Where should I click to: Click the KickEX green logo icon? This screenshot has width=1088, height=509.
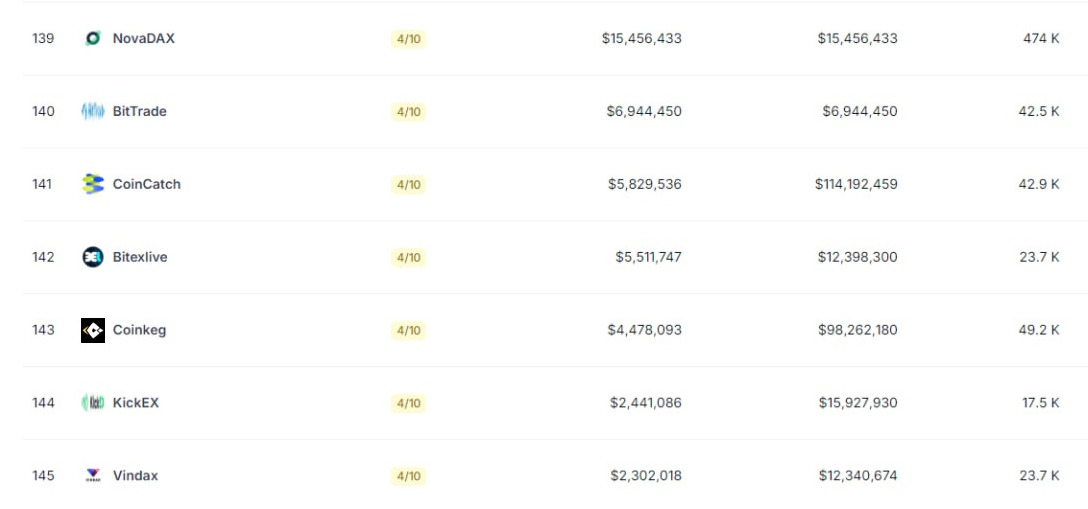93,403
